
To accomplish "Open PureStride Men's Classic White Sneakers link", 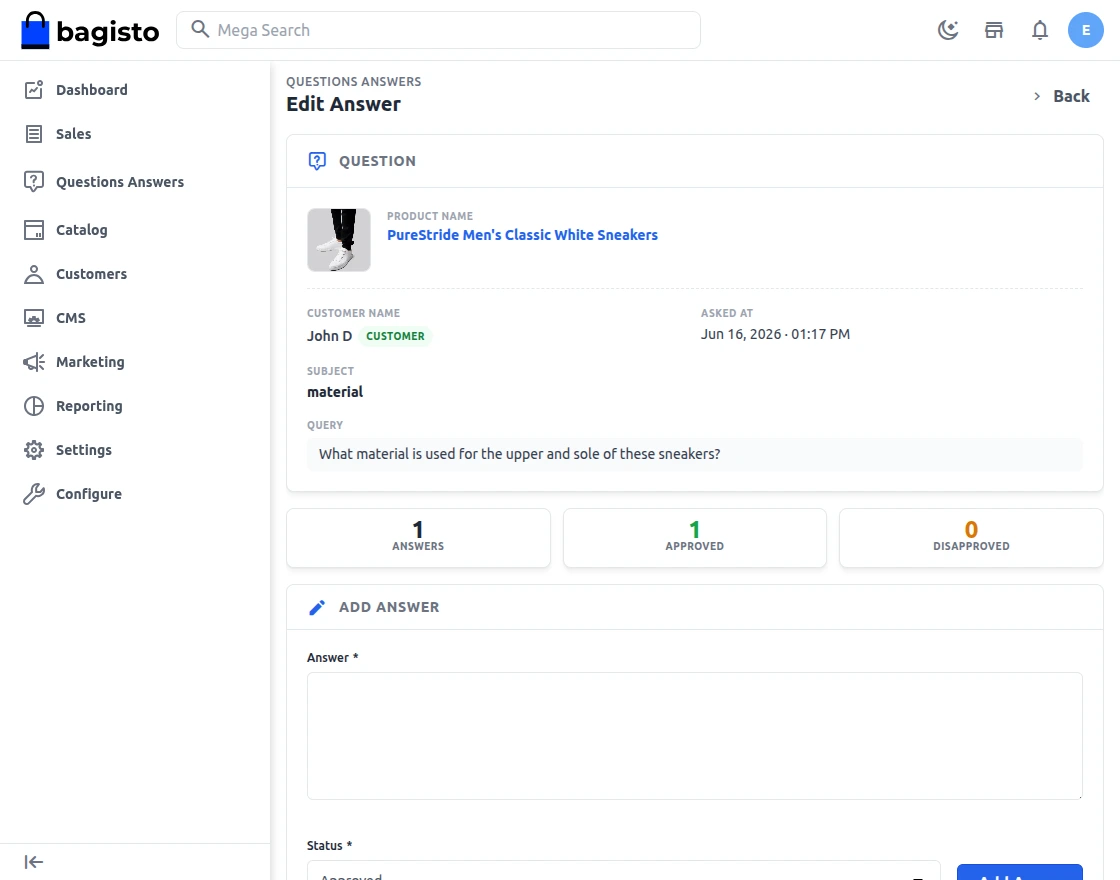I will click(522, 235).
